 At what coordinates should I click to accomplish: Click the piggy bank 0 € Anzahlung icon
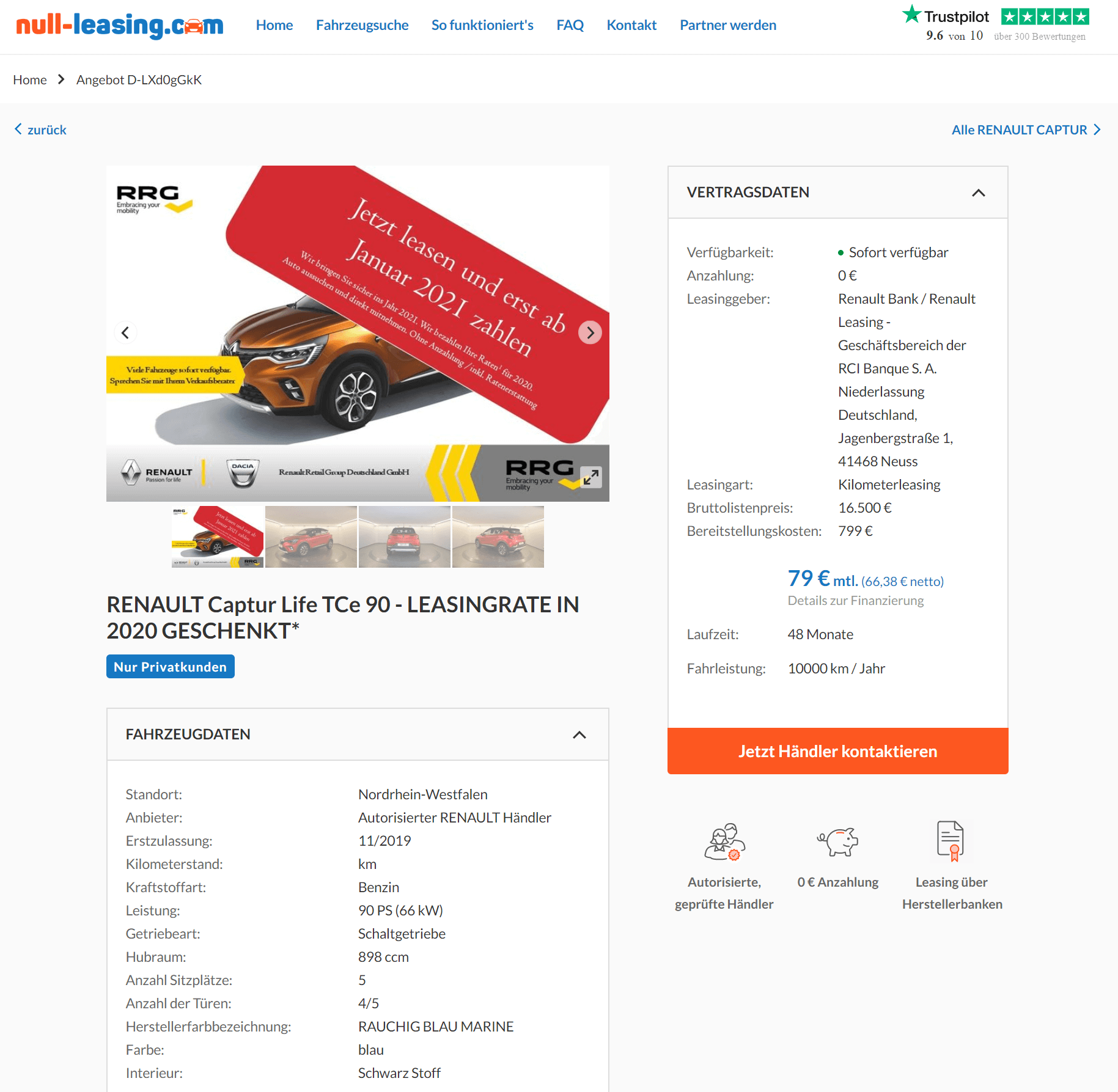(837, 841)
